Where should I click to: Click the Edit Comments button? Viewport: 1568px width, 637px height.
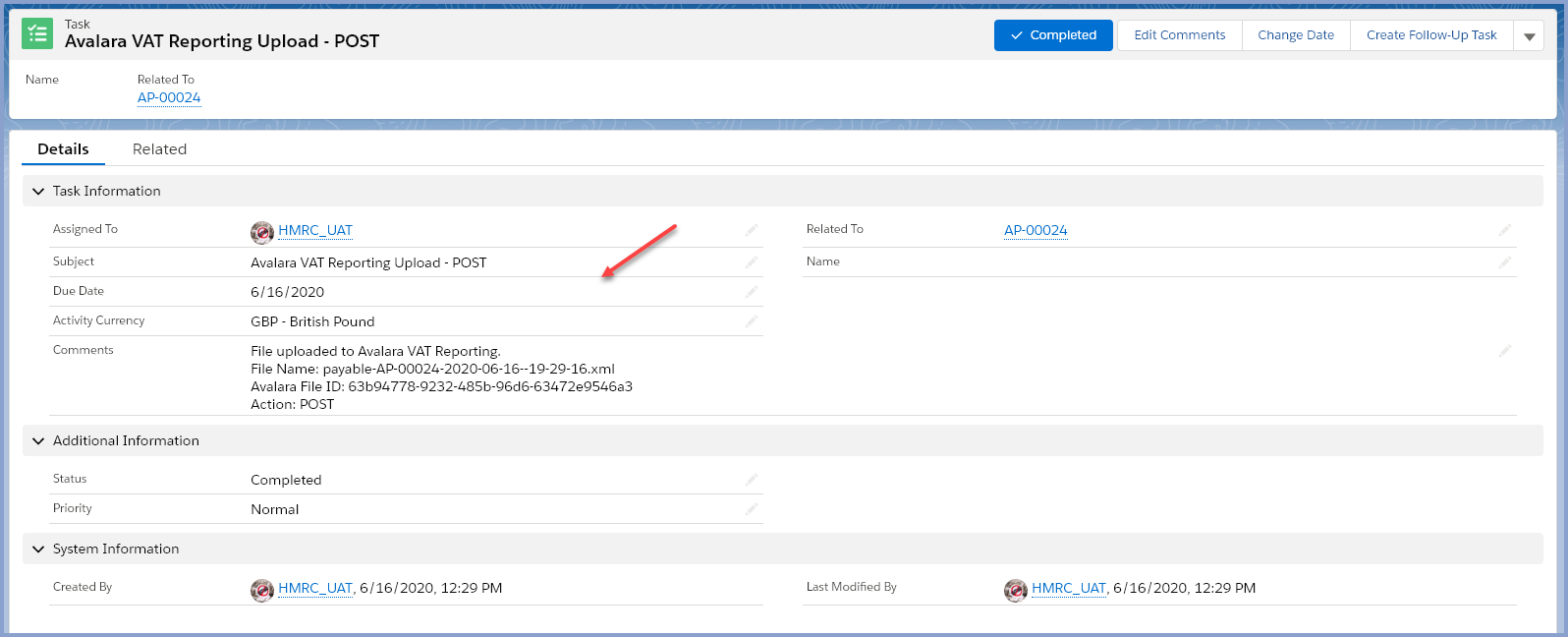coord(1180,35)
